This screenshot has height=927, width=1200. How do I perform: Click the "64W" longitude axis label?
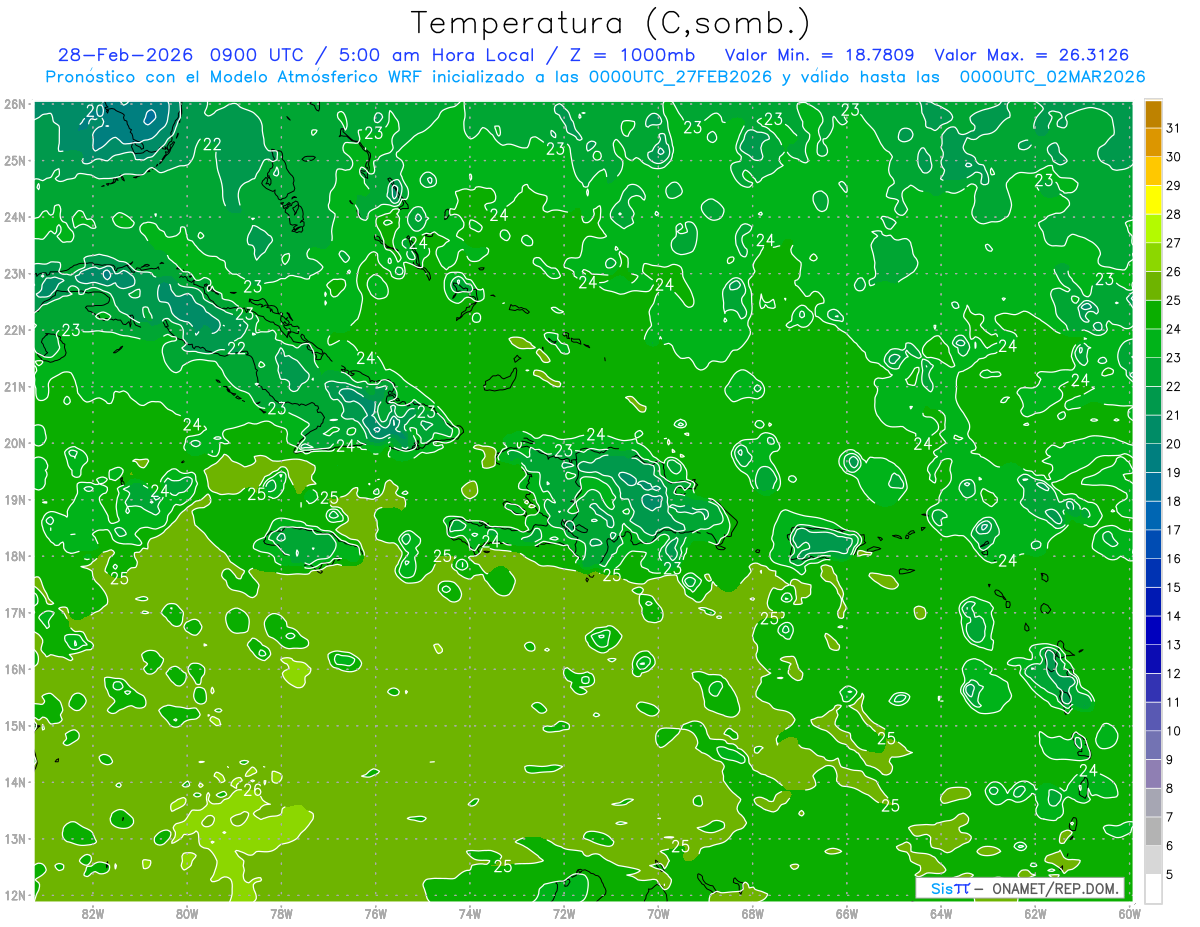tap(941, 912)
